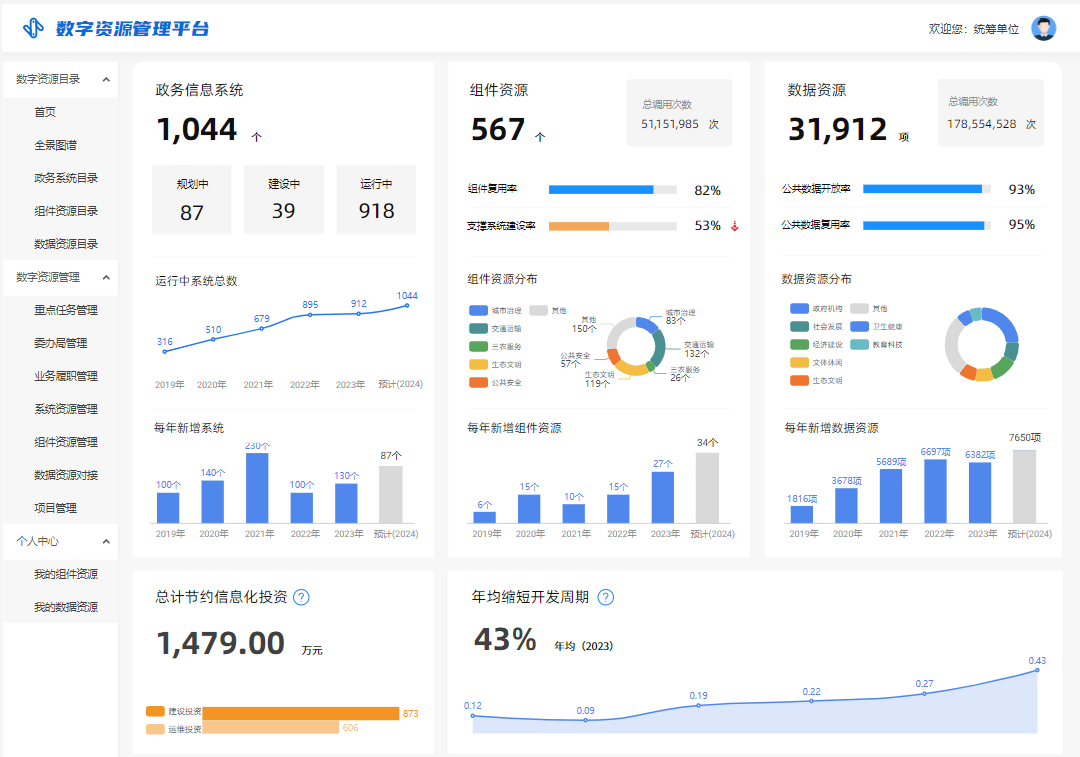
Task: Toggle 建设投资 legend in investment chart
Action: (174, 712)
